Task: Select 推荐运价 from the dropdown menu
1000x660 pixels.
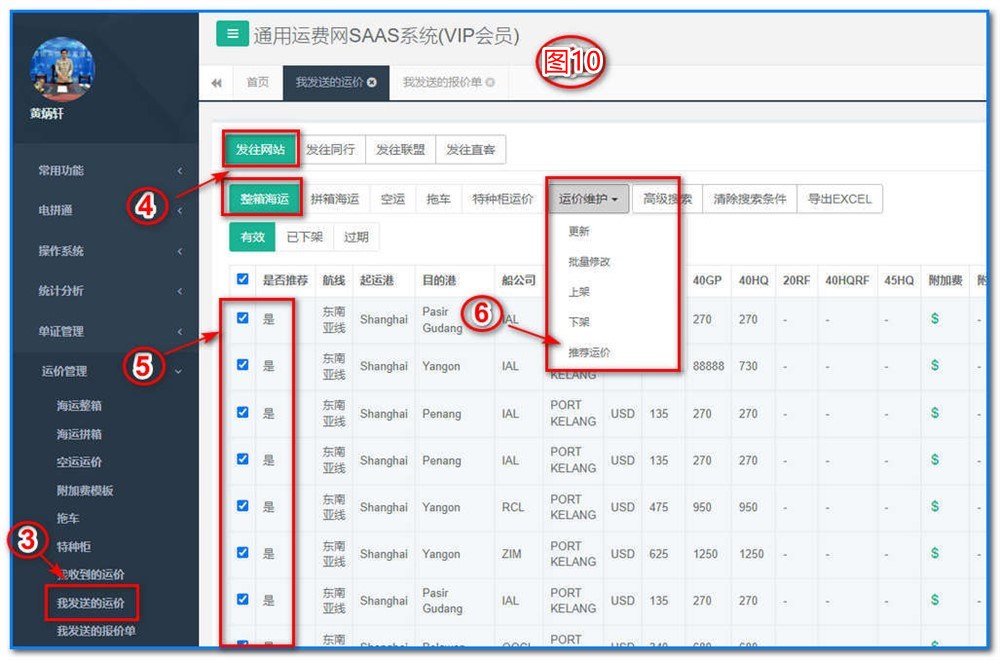Action: coord(589,353)
